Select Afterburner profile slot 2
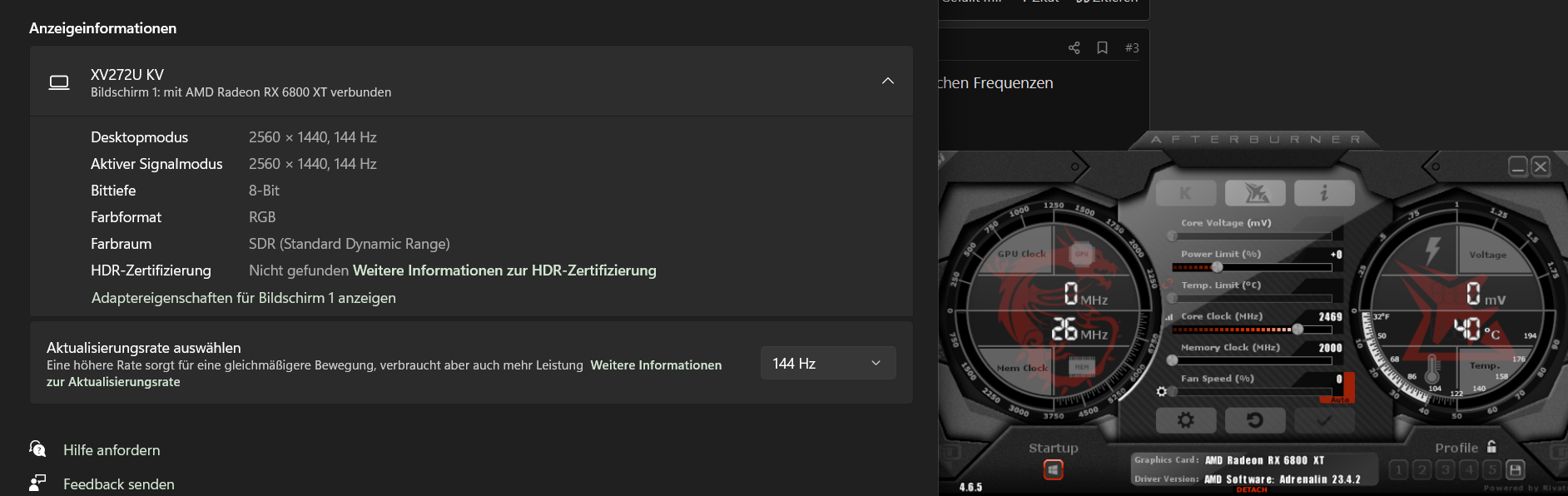The image size is (1568, 496). [x=1422, y=470]
